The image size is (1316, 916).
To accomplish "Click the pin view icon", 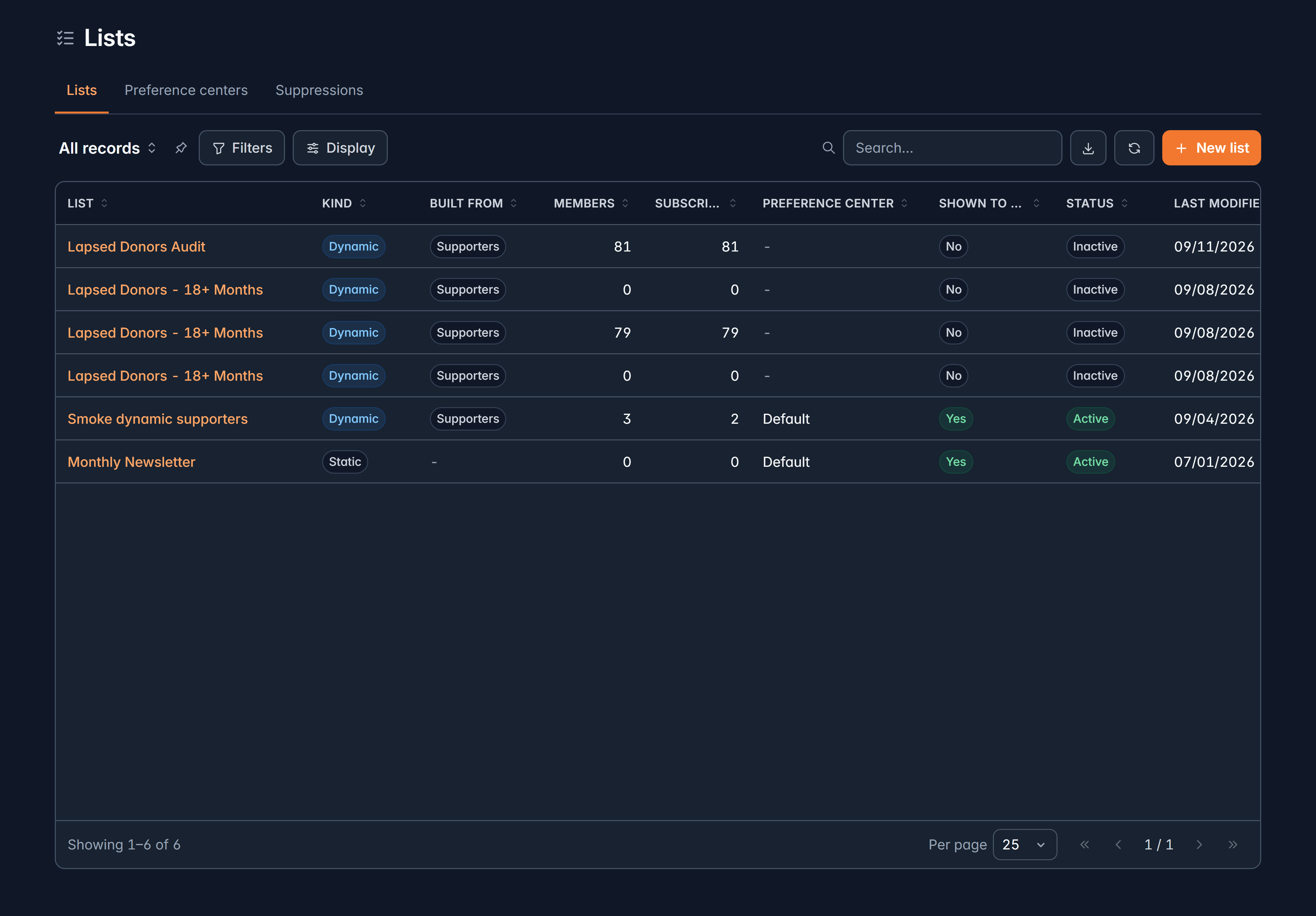I will click(181, 148).
